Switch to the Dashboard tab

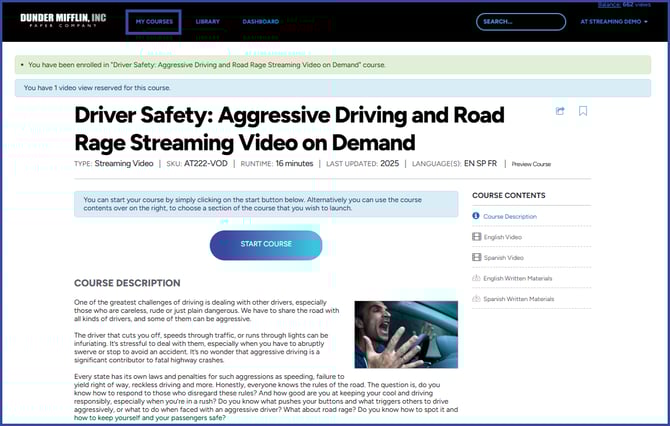pos(261,21)
